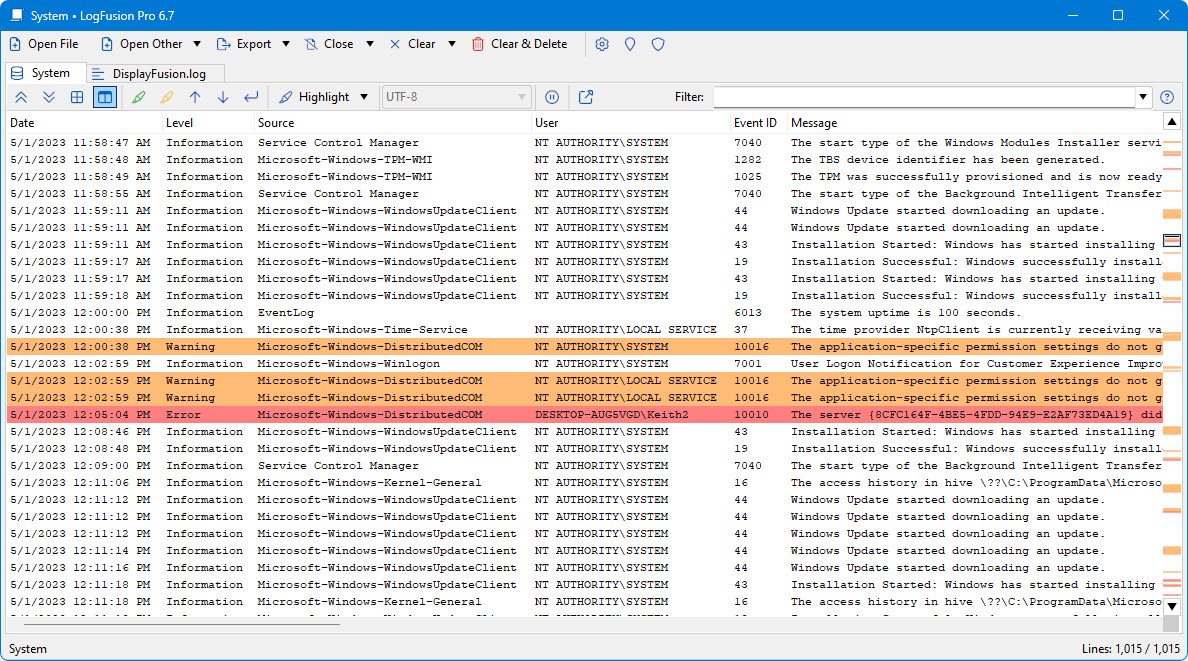Toggle the word wrap arrow button
The width and height of the screenshot is (1188, 661).
[251, 97]
